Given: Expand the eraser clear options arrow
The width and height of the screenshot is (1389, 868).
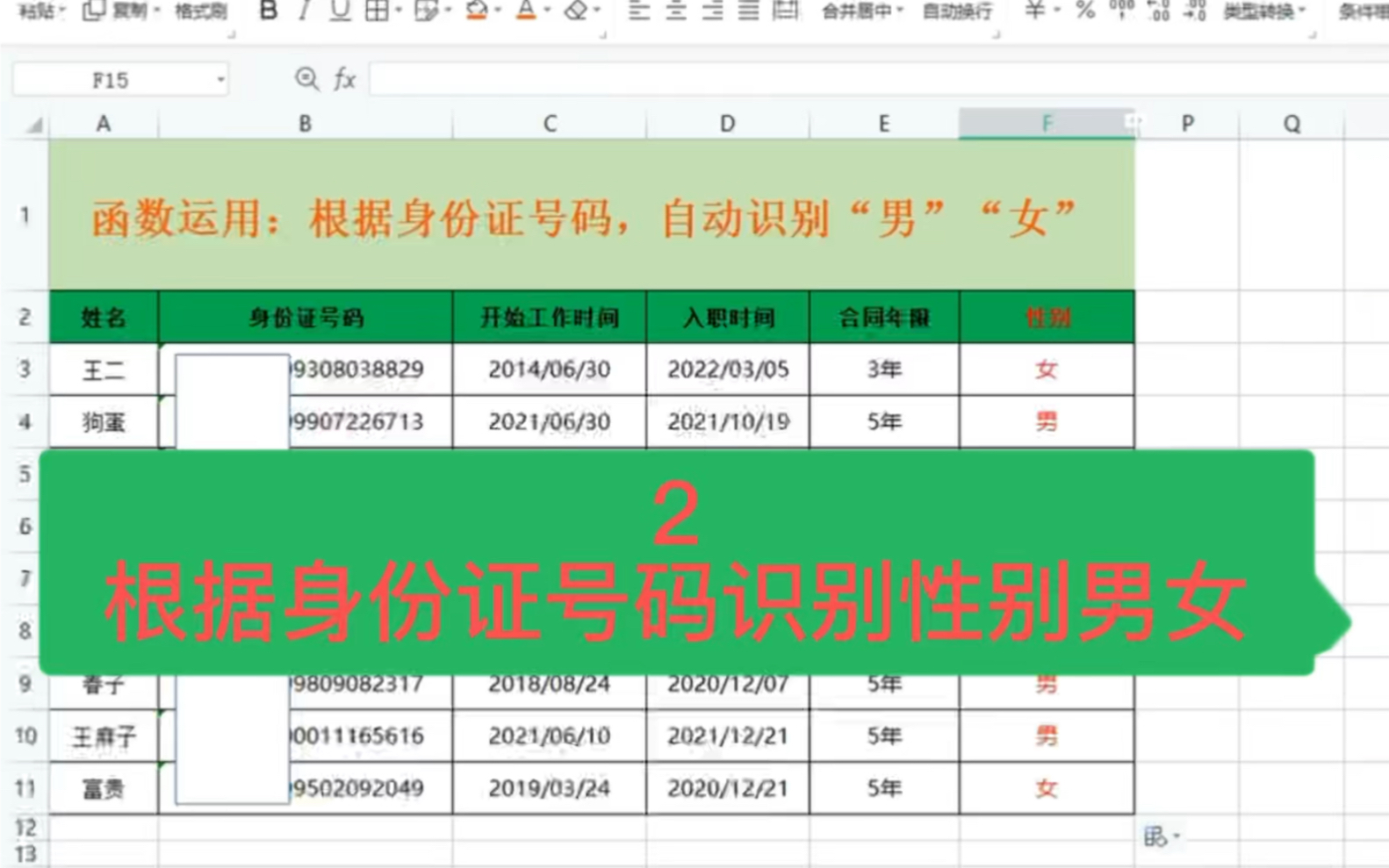Looking at the screenshot, I should click(598, 11).
